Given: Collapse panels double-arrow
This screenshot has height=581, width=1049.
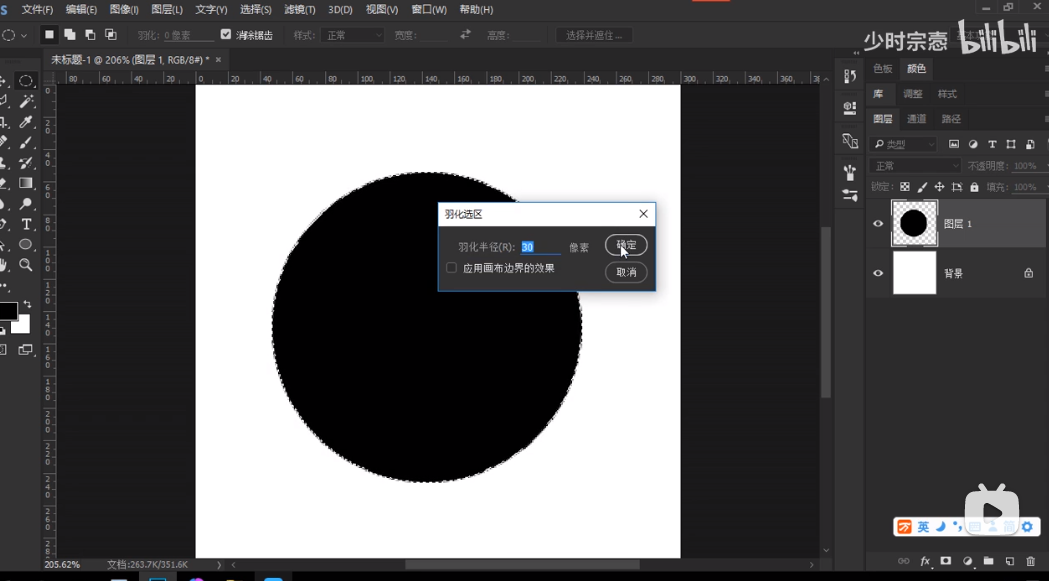Looking at the screenshot, I should [x=856, y=53].
